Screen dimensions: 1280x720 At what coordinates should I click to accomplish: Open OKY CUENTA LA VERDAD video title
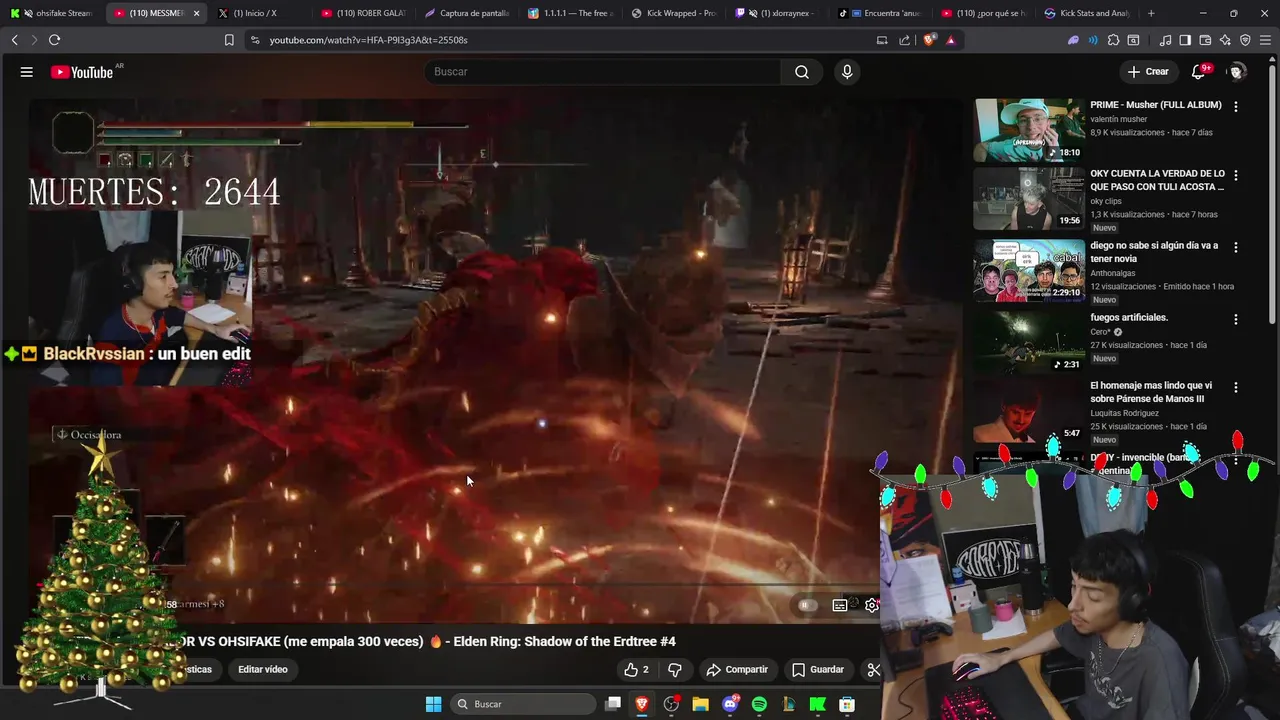pos(1157,180)
